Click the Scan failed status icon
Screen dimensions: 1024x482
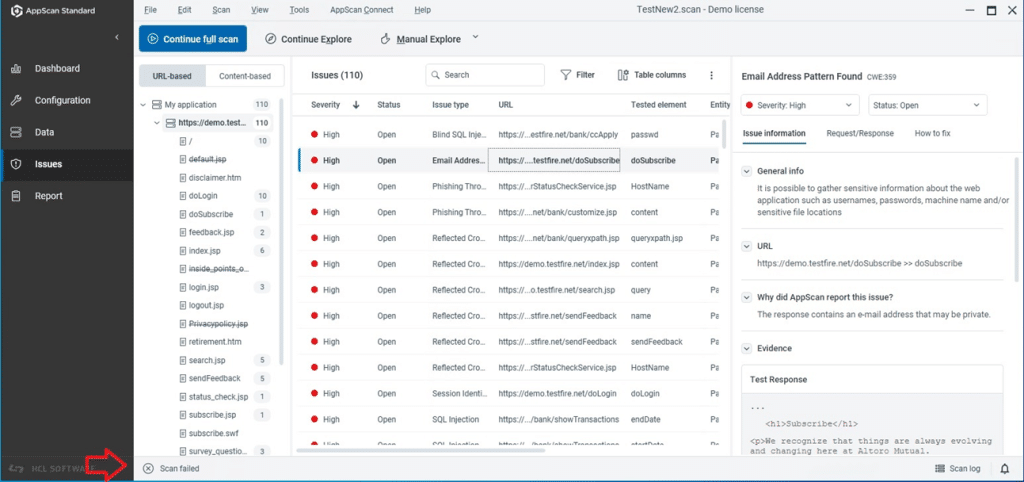tap(148, 468)
